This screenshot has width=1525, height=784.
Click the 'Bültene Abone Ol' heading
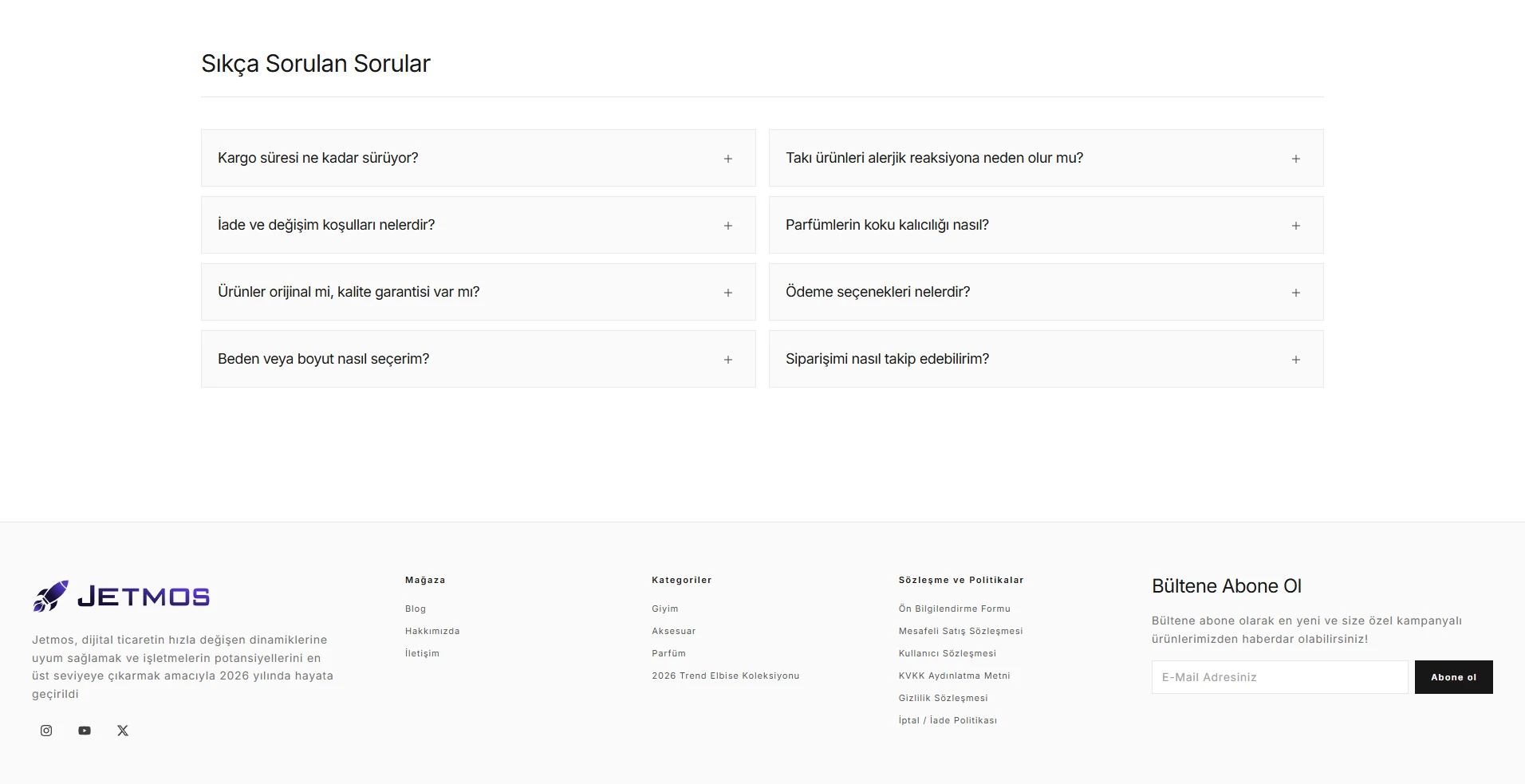(1227, 586)
